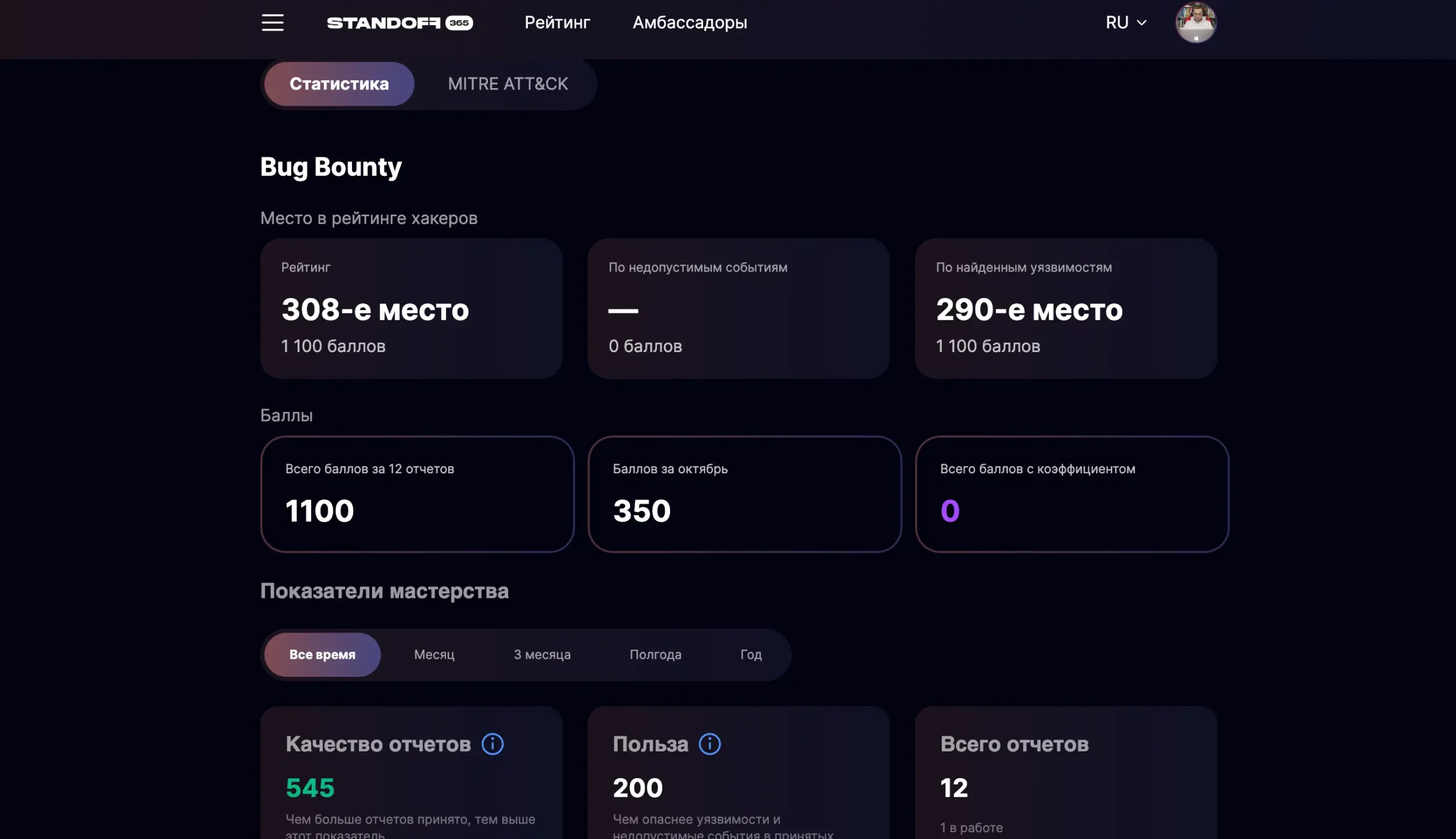Open the Рейтинг navigation link
This screenshot has width=1456, height=839.
[x=557, y=23]
